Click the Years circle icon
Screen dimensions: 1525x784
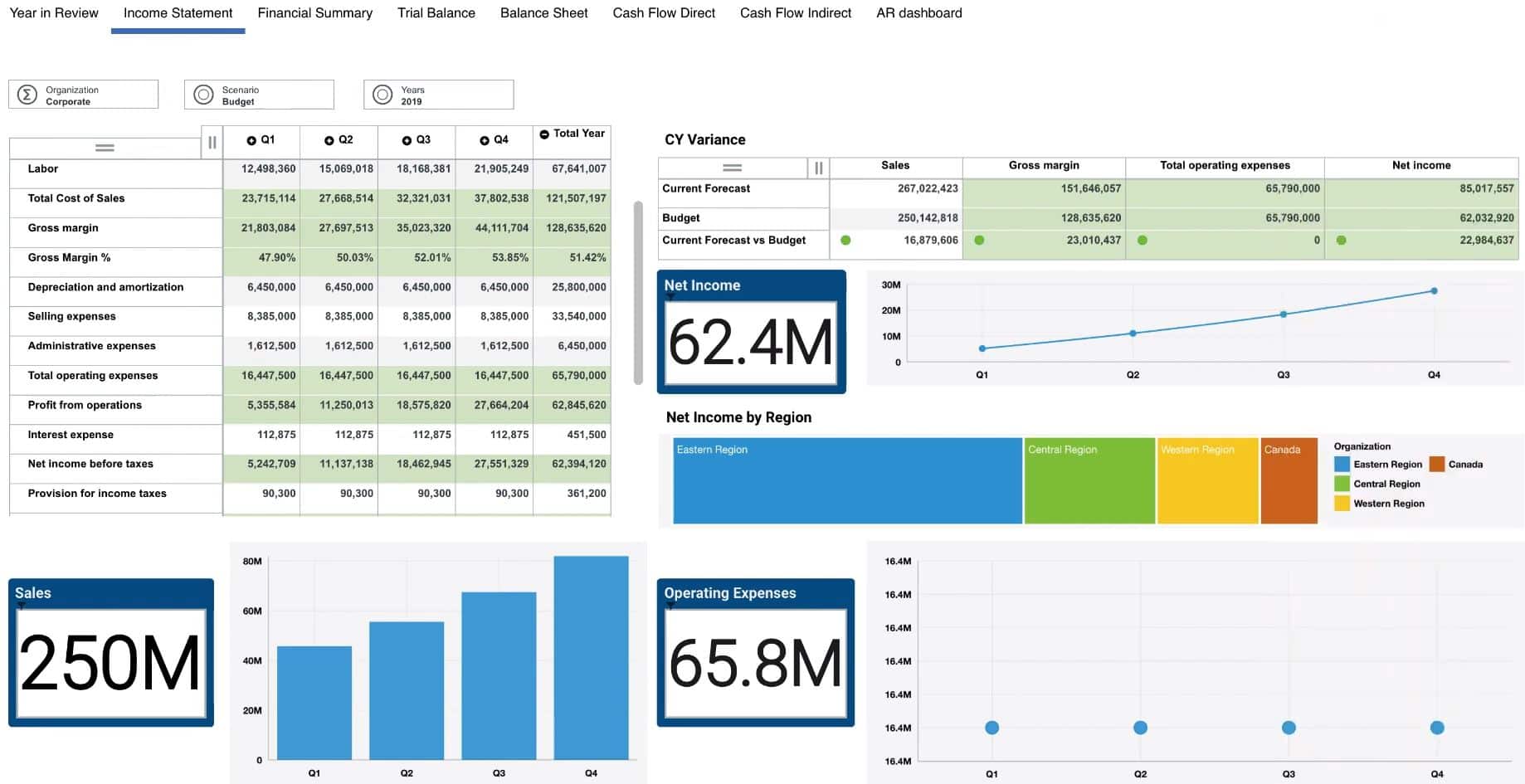tap(382, 95)
